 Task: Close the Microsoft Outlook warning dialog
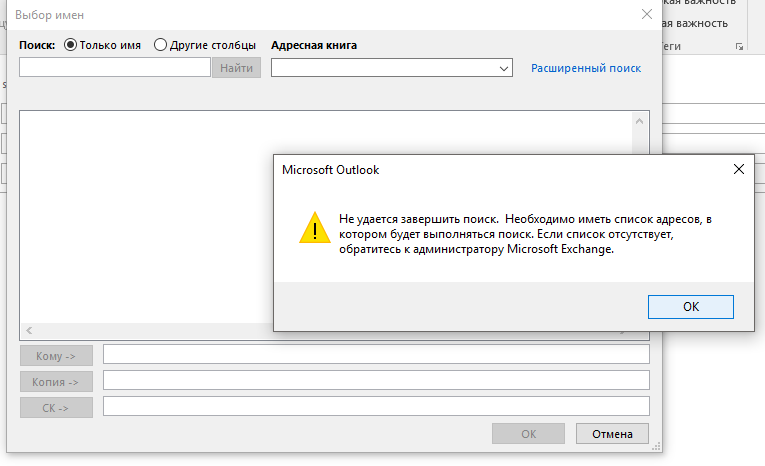coord(739,169)
